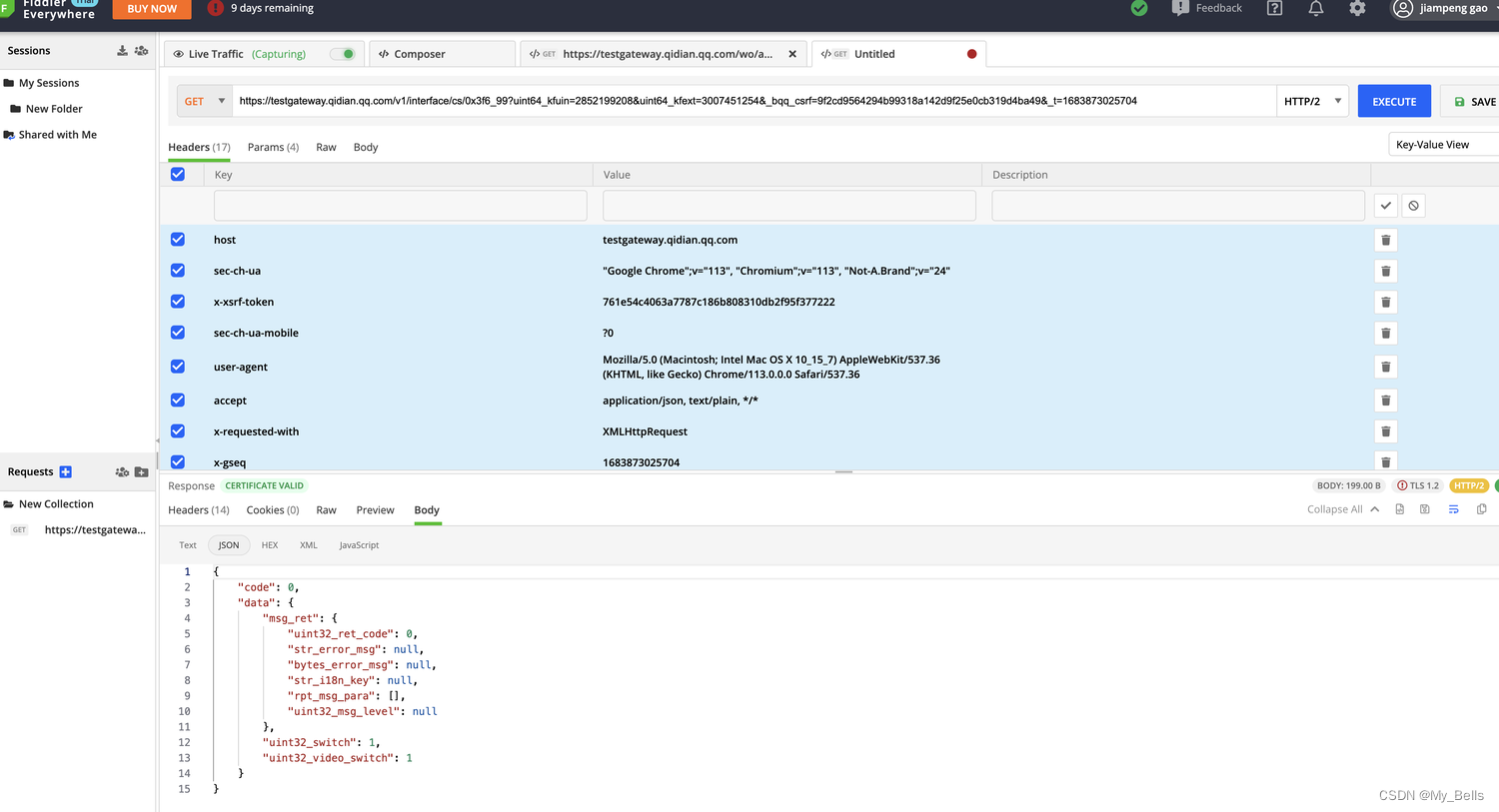The width and height of the screenshot is (1499, 812).
Task: Switch to the Untitled request tab
Action: click(x=898, y=54)
